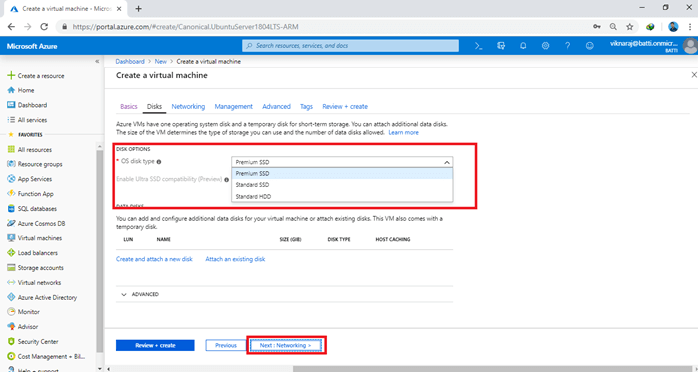Open the Review + create tab
698x372 pixels.
tap(345, 107)
